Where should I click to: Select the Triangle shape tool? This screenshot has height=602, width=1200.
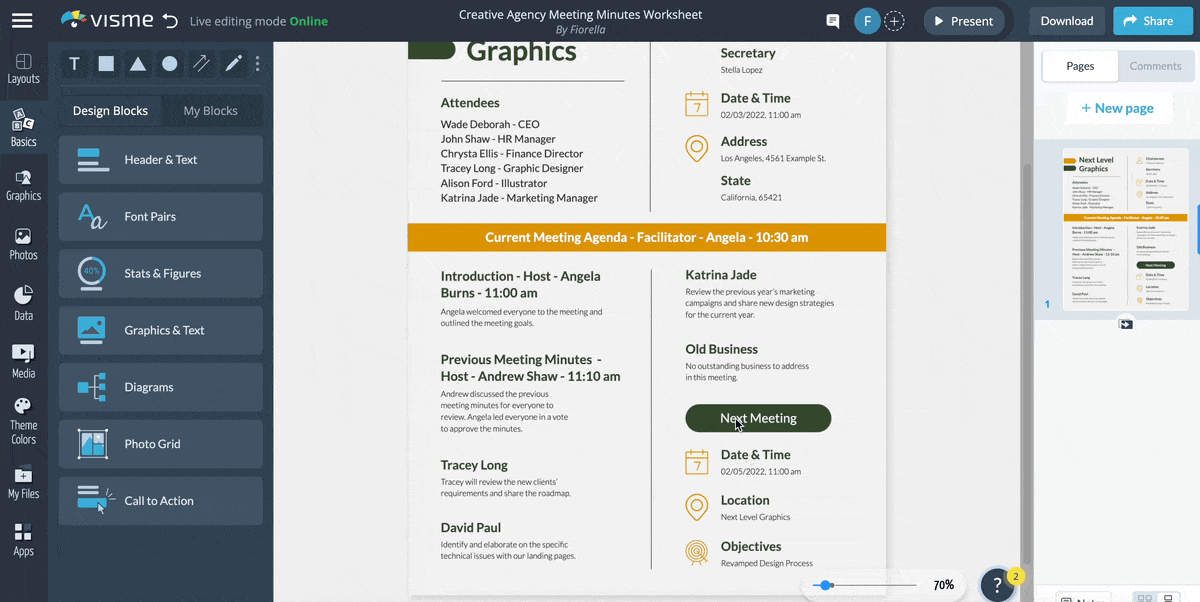pyautogui.click(x=138, y=63)
